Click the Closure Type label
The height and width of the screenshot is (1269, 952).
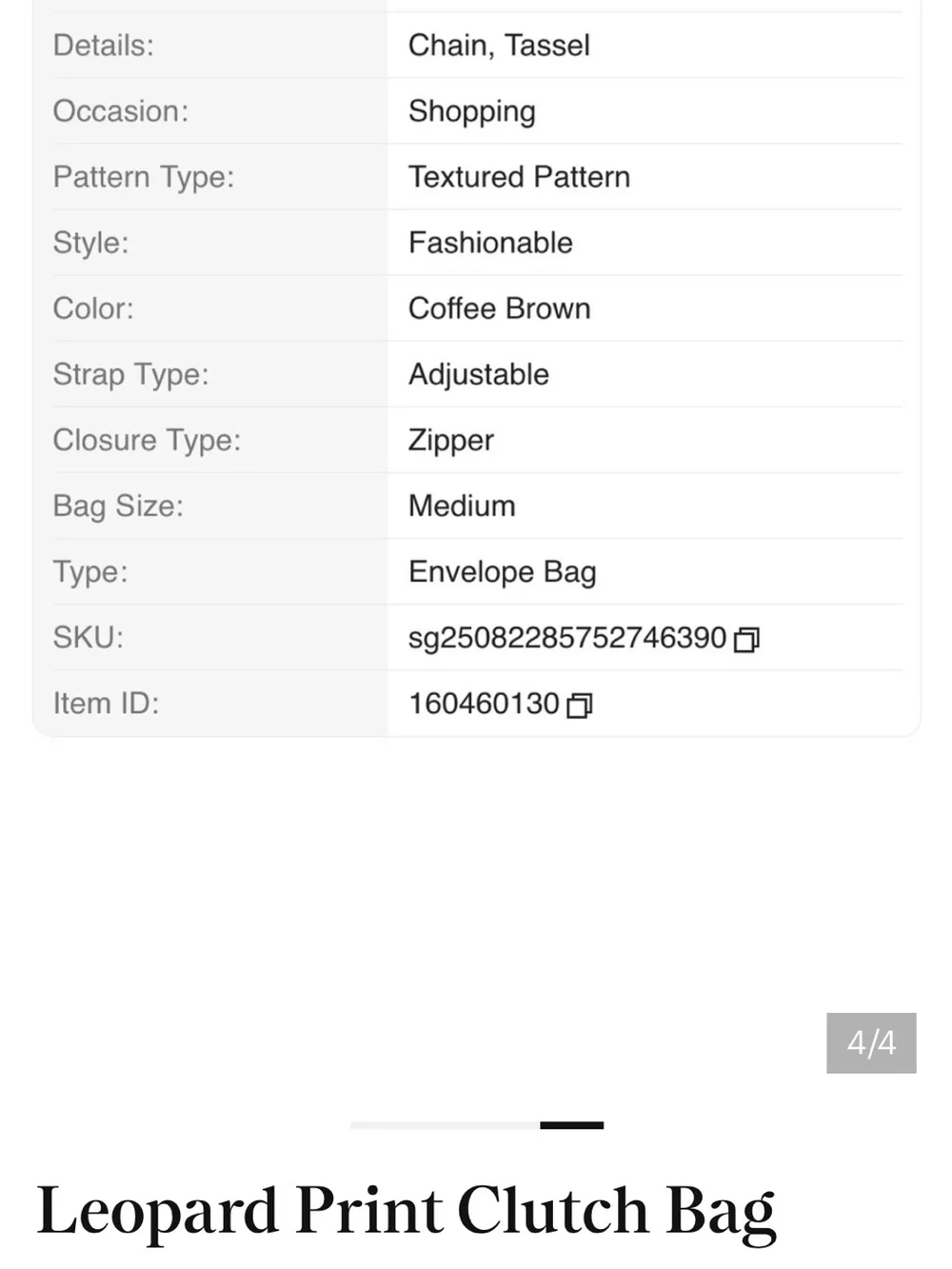click(147, 441)
